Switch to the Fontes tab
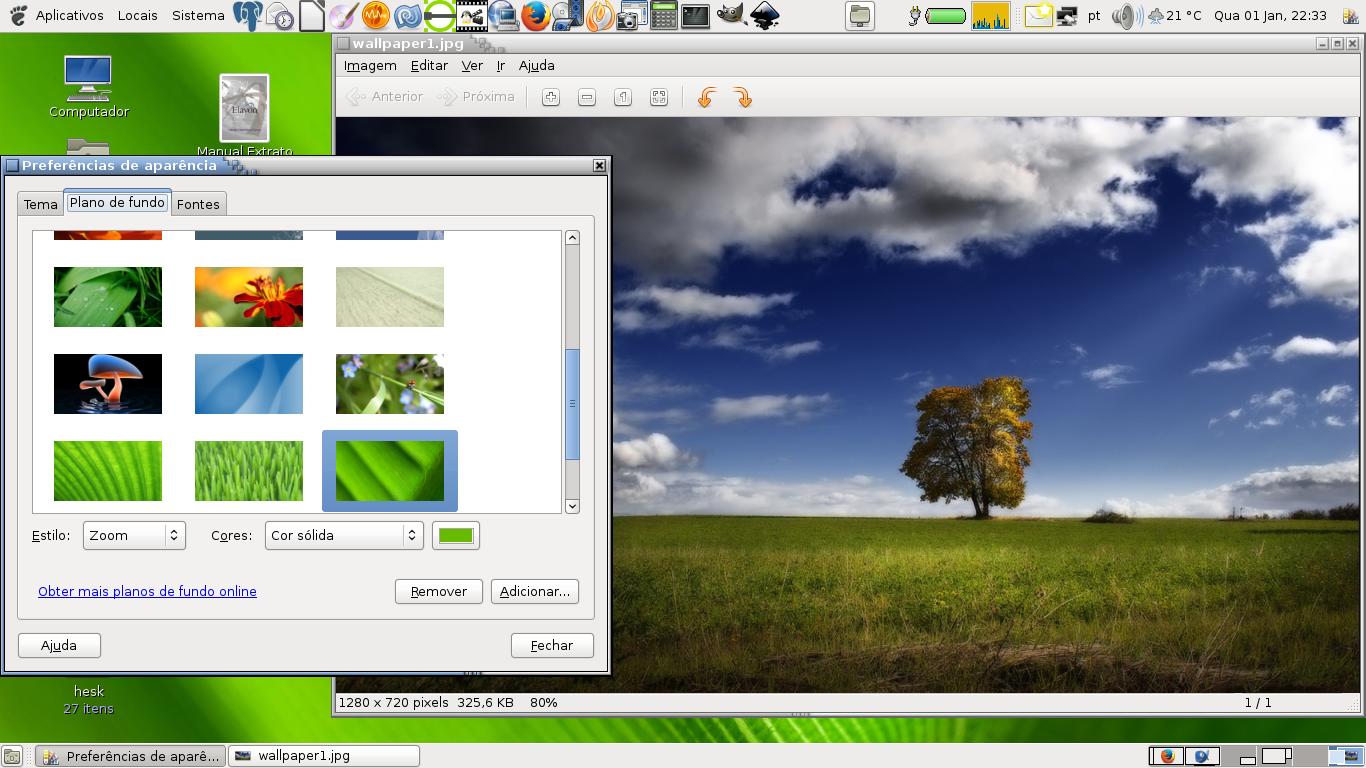Screen dimensions: 1366x768 tap(198, 204)
